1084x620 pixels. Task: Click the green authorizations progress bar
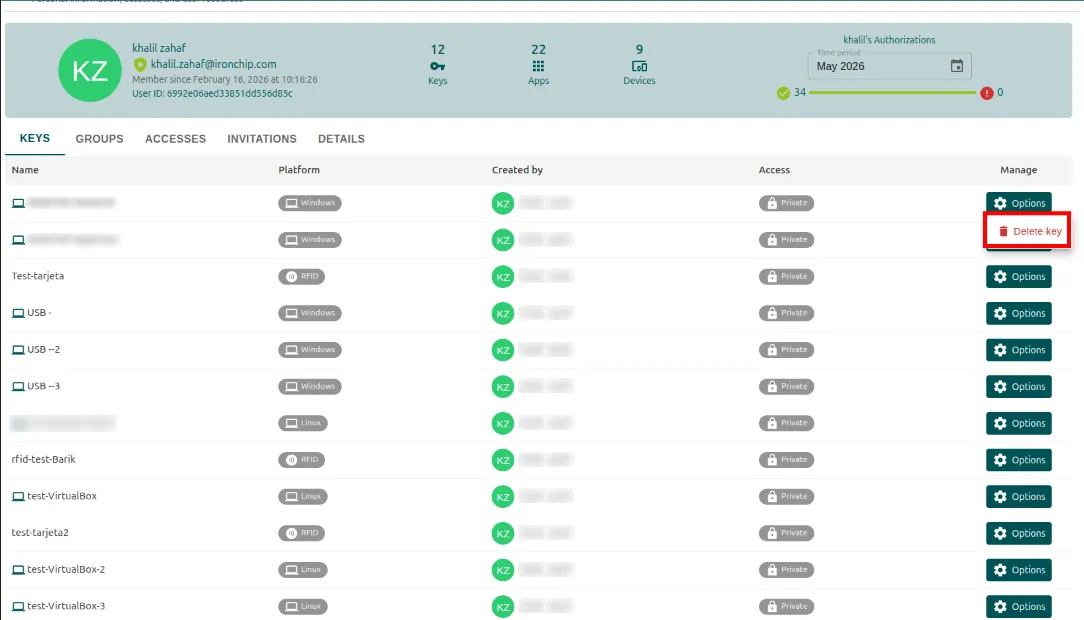pos(892,93)
